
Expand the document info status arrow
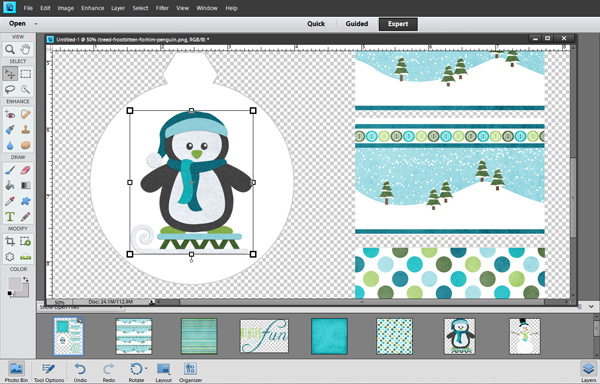pos(152,302)
